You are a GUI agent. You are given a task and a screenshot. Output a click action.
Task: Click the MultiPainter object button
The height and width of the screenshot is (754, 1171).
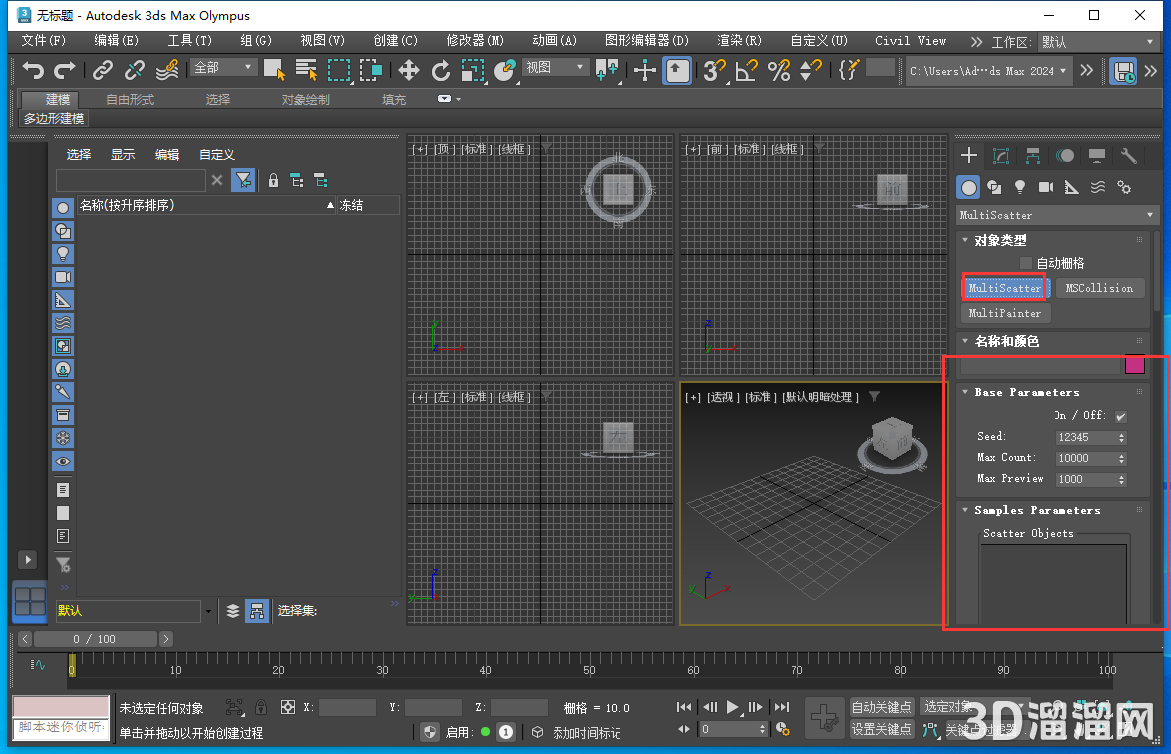click(x=1005, y=314)
